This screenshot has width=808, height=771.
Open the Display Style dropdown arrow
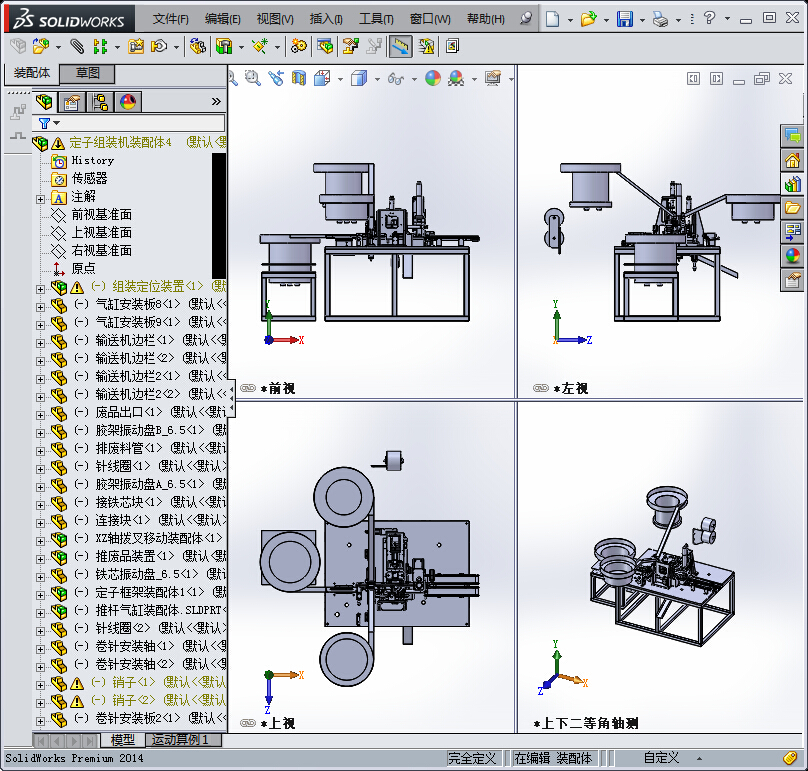[377, 79]
